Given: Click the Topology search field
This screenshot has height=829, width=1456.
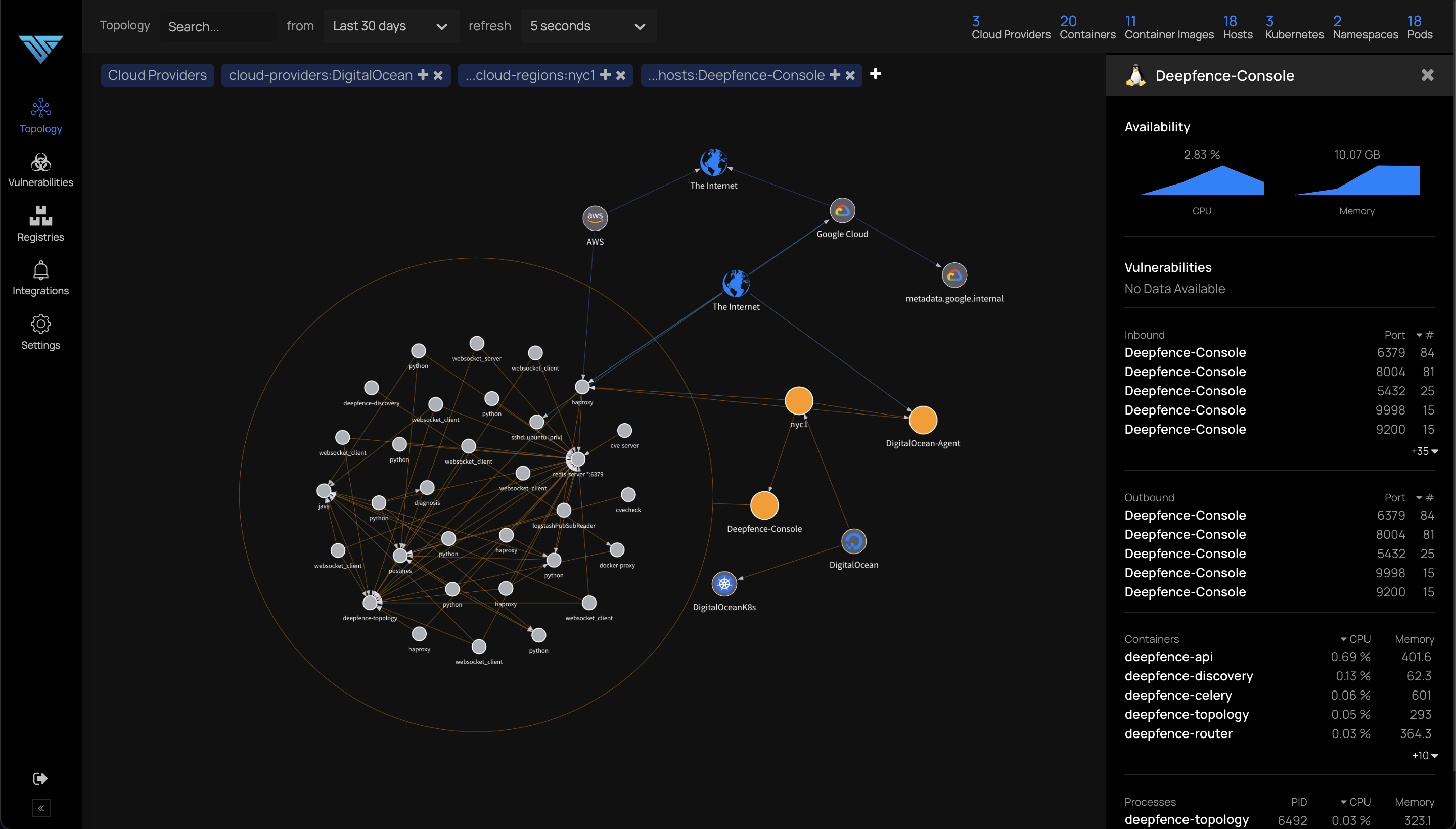Looking at the screenshot, I should pyautogui.click(x=219, y=27).
